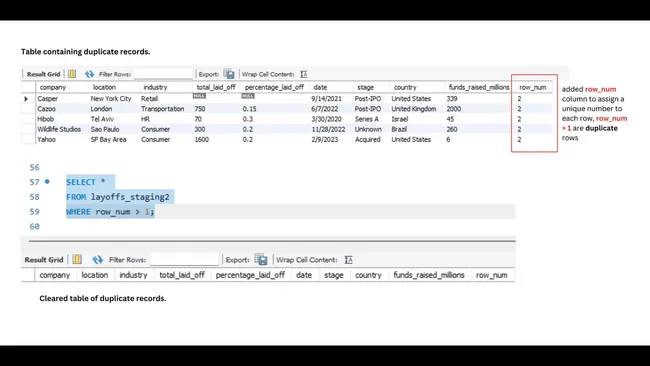
Task: Click the Brazil country cell
Action: 399,129
